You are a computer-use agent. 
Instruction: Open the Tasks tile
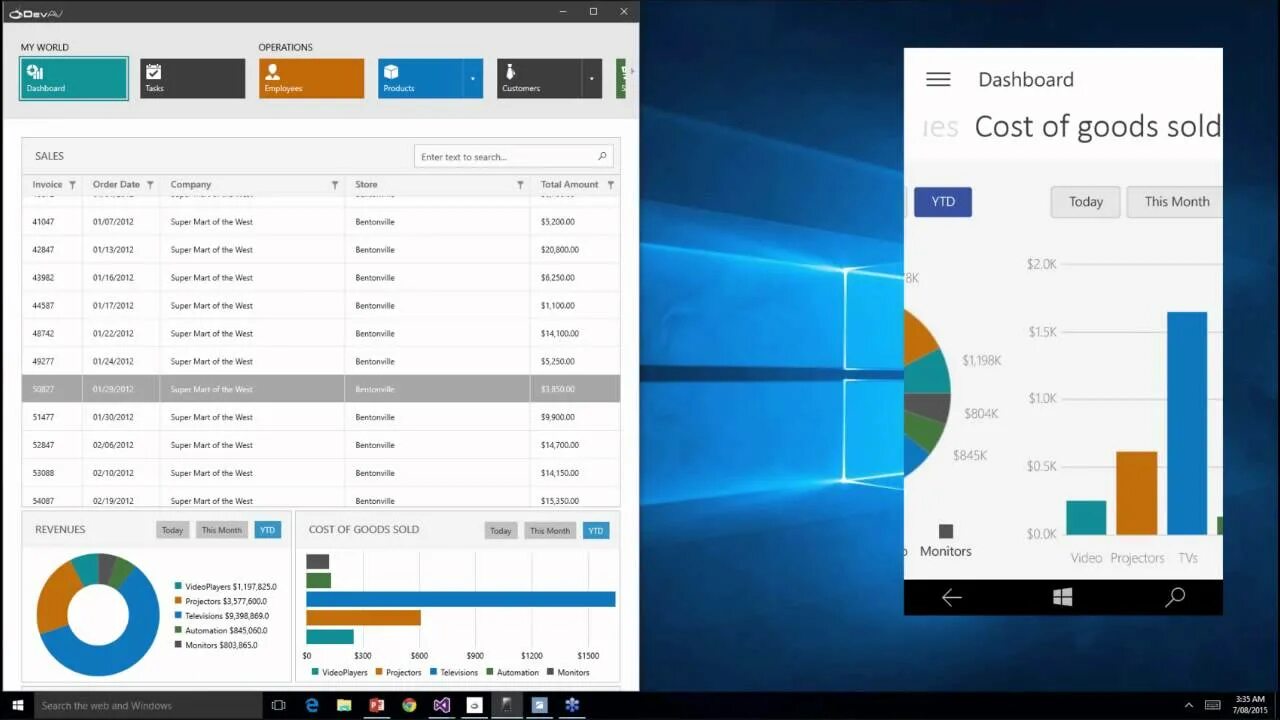(x=192, y=78)
